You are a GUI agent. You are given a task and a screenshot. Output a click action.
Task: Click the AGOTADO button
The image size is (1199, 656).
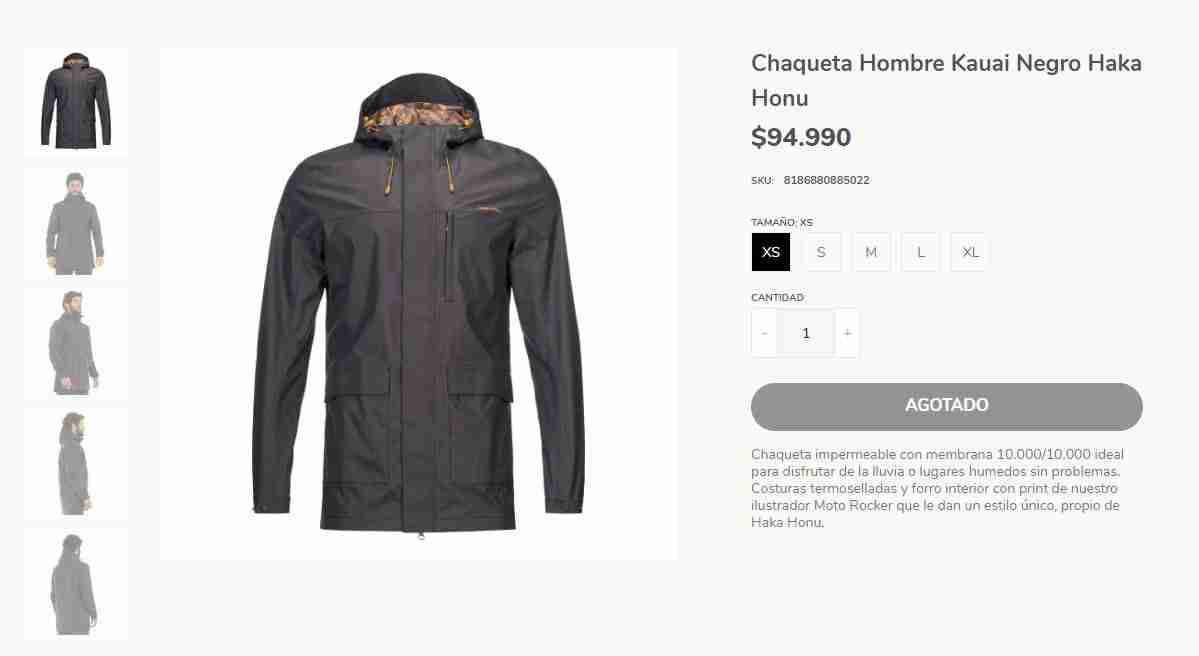(x=947, y=406)
